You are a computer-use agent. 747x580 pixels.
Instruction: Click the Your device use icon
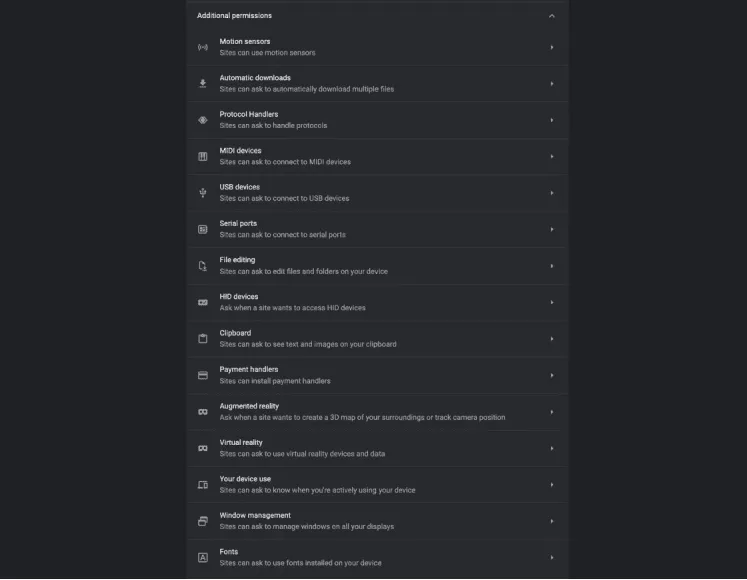[203, 485]
